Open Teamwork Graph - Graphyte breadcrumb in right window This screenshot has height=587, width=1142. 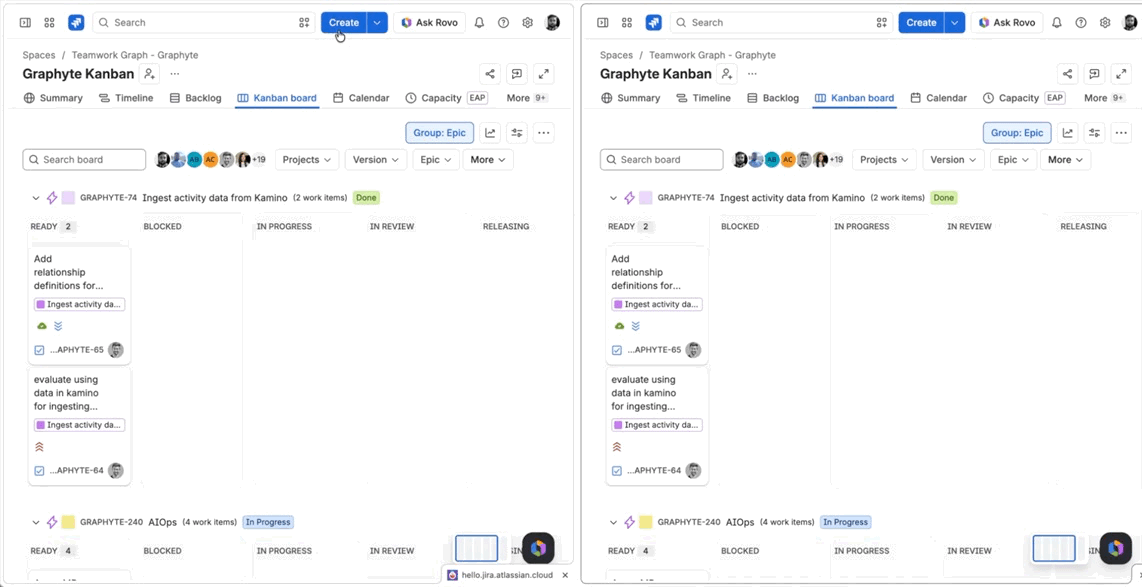[712, 55]
